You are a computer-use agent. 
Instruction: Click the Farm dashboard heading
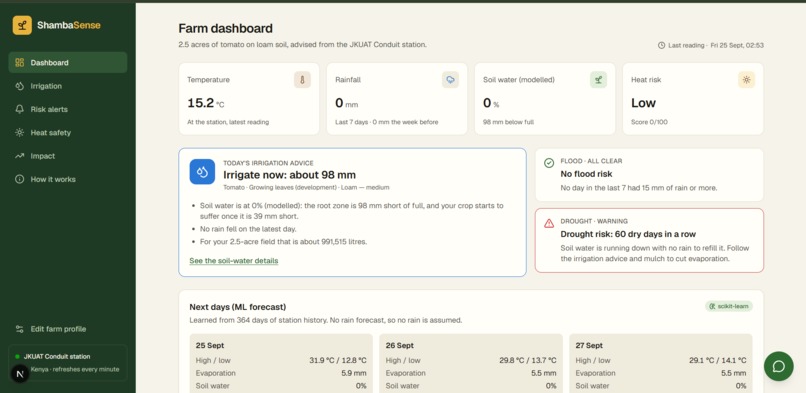tap(225, 28)
